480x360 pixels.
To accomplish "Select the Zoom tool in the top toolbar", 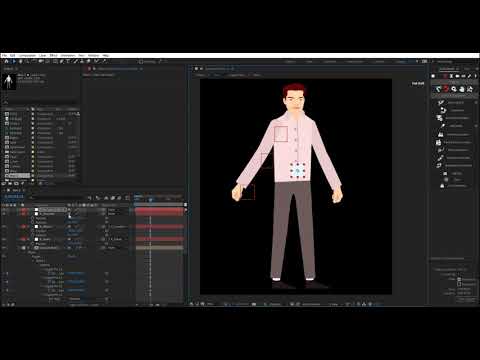I will pyautogui.click(x=27, y=61).
